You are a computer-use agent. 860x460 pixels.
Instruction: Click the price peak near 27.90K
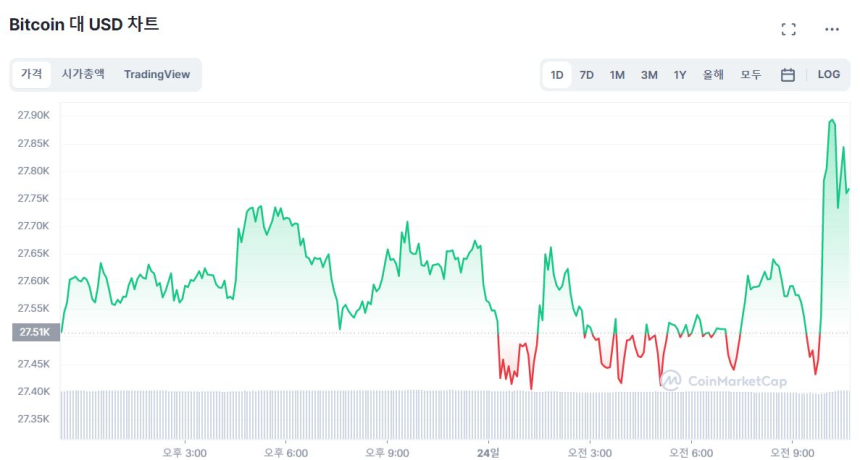coord(832,121)
